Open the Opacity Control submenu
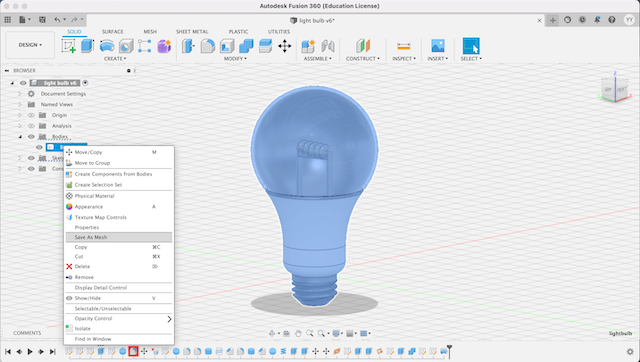This screenshot has height=362, width=640. click(x=119, y=319)
